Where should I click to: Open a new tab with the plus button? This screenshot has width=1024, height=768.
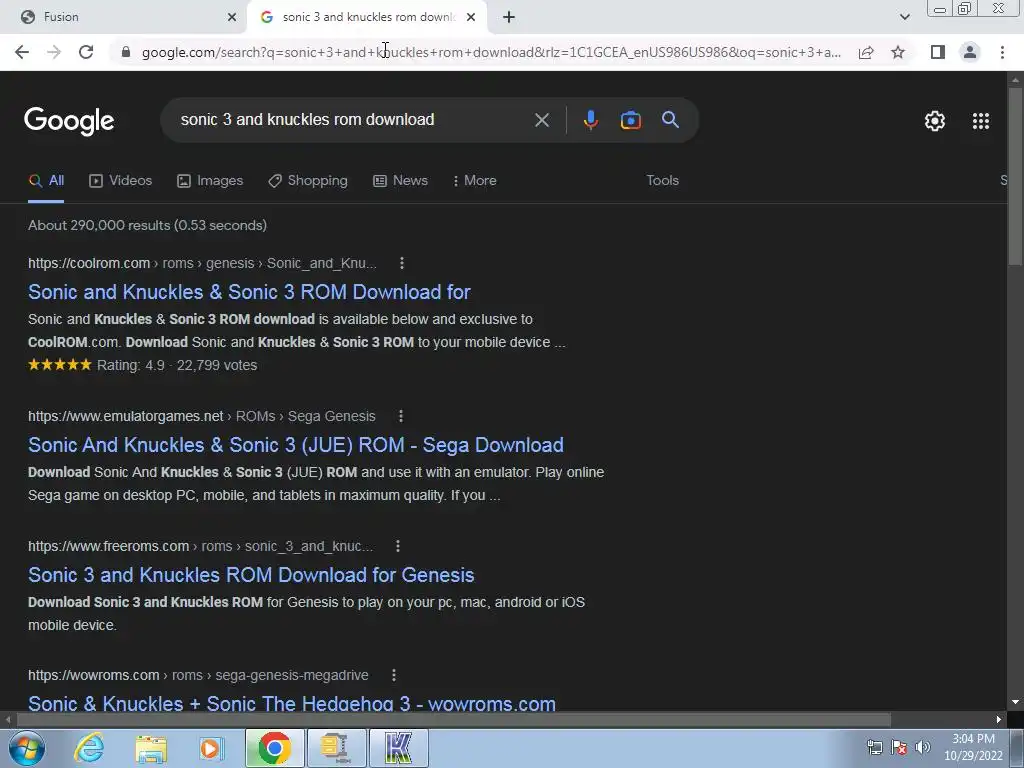pyautogui.click(x=509, y=17)
